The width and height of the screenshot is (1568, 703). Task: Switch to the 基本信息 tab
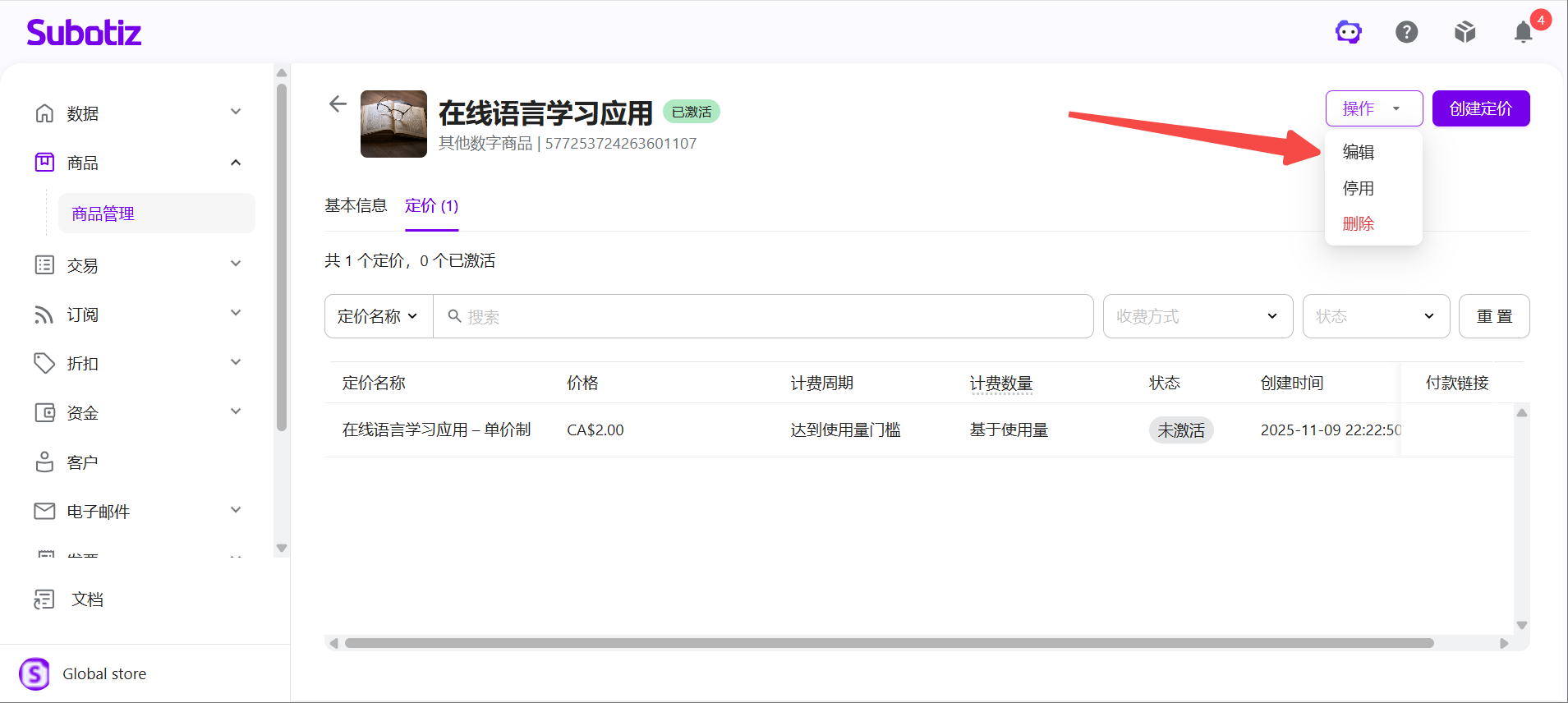coord(356,205)
